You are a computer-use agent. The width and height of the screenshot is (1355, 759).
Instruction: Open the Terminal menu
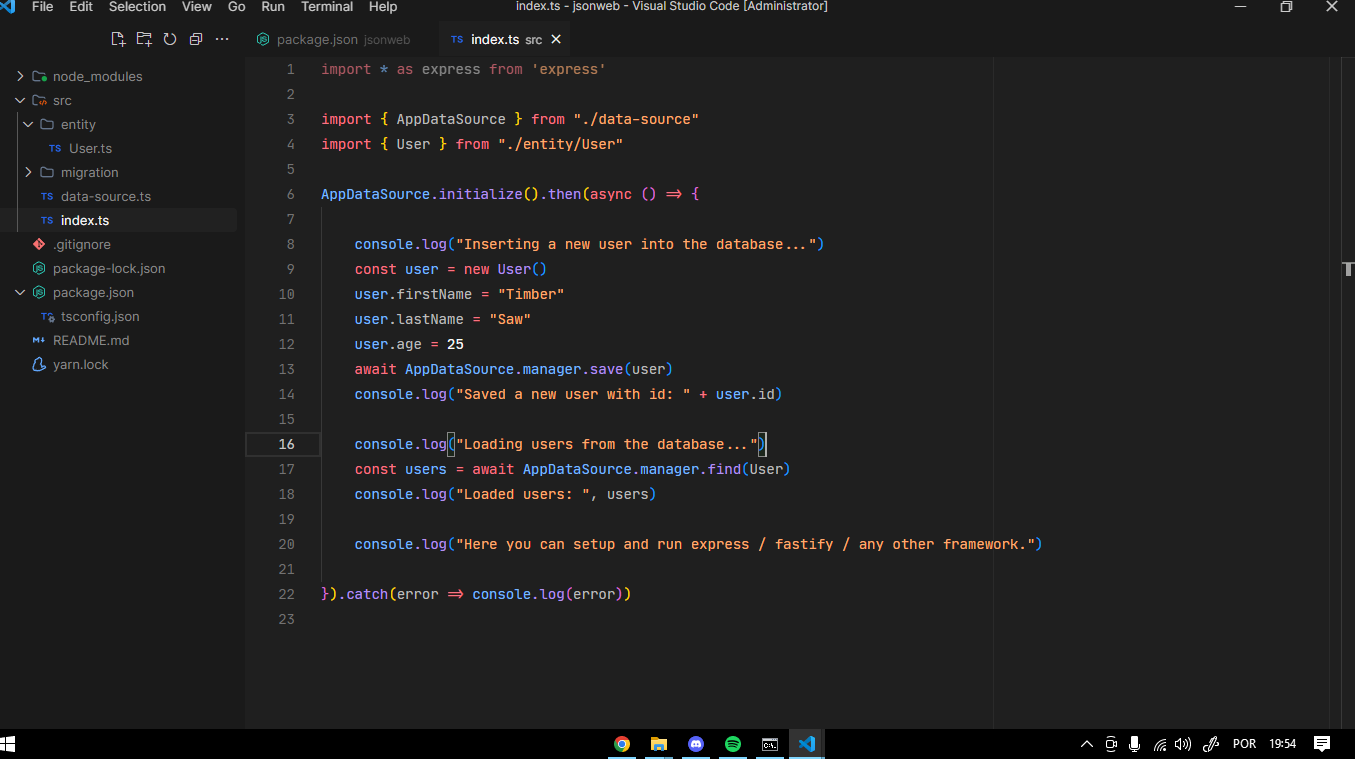tap(327, 7)
